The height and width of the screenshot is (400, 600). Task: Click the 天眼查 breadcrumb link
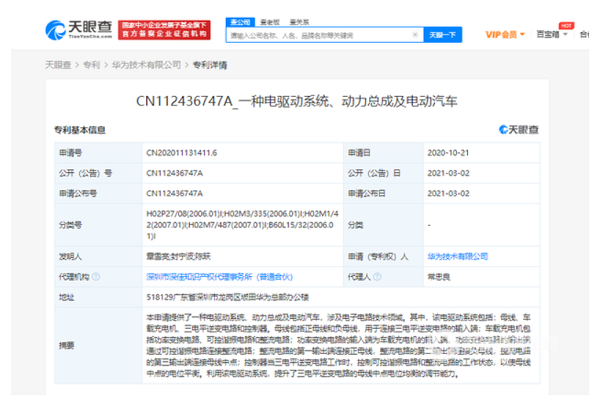58,65
